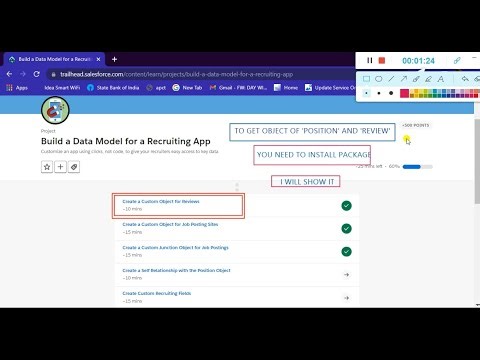This screenshot has height=360, width=480.
Task: Open Create a Custom Object for Job Posting Sites
Action: 170,224
